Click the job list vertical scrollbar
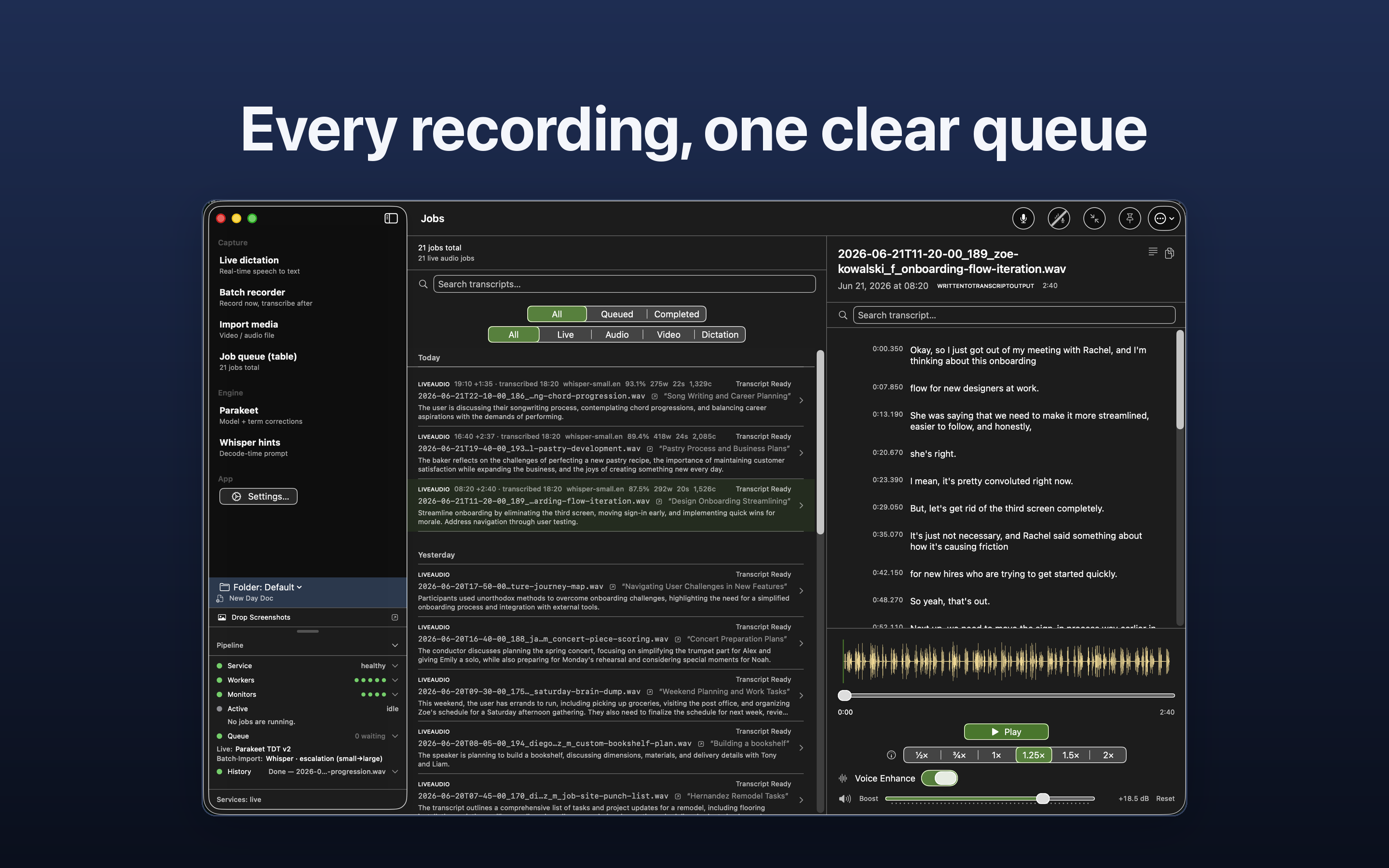The width and height of the screenshot is (1389, 868). (820, 442)
